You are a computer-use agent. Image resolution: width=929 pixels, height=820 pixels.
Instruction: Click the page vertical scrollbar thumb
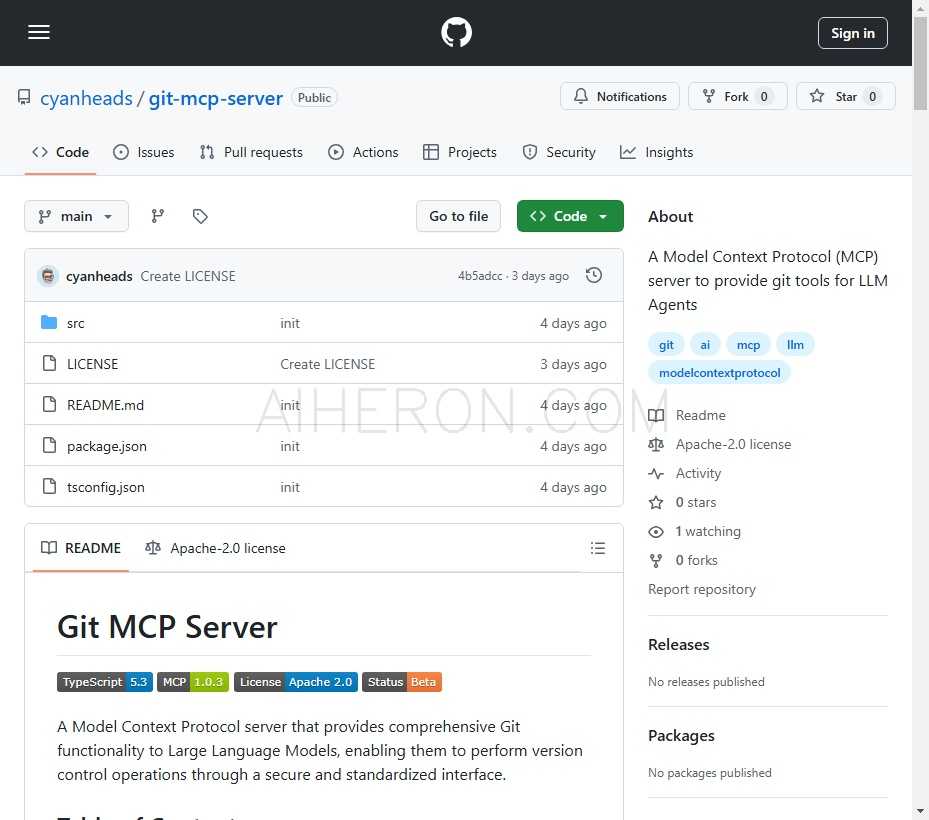pyautogui.click(x=920, y=63)
